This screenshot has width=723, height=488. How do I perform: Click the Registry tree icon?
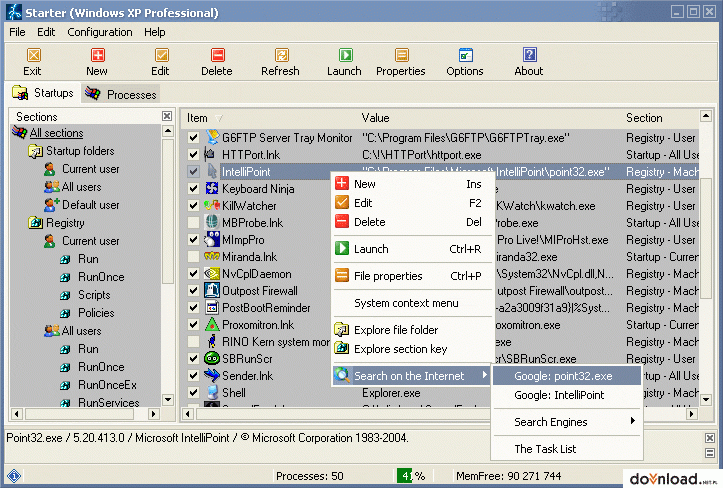[x=36, y=223]
